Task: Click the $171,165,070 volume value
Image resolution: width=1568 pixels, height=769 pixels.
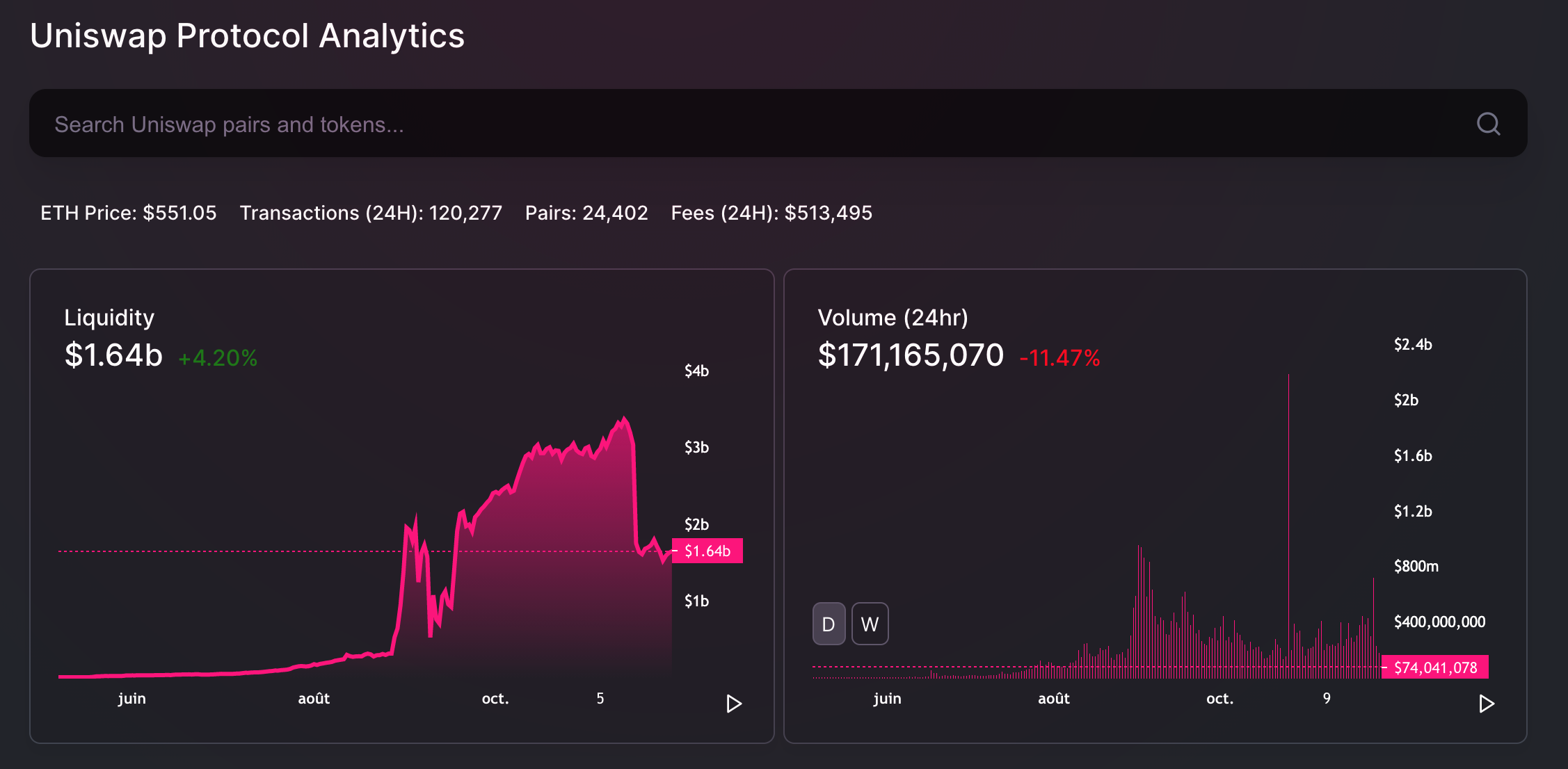Action: [x=911, y=355]
